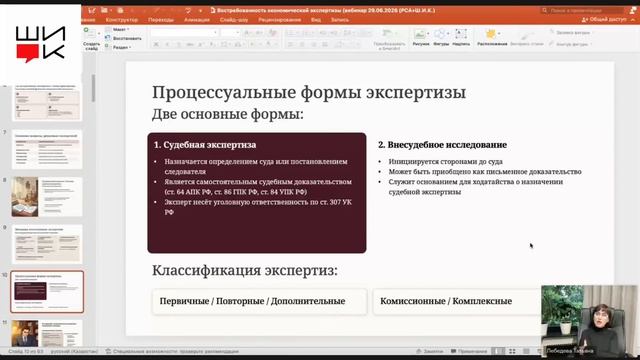Viewport: 640px width, 360px height.
Task: Click bullet about ст. 307 УК РФ
Action: point(258,207)
